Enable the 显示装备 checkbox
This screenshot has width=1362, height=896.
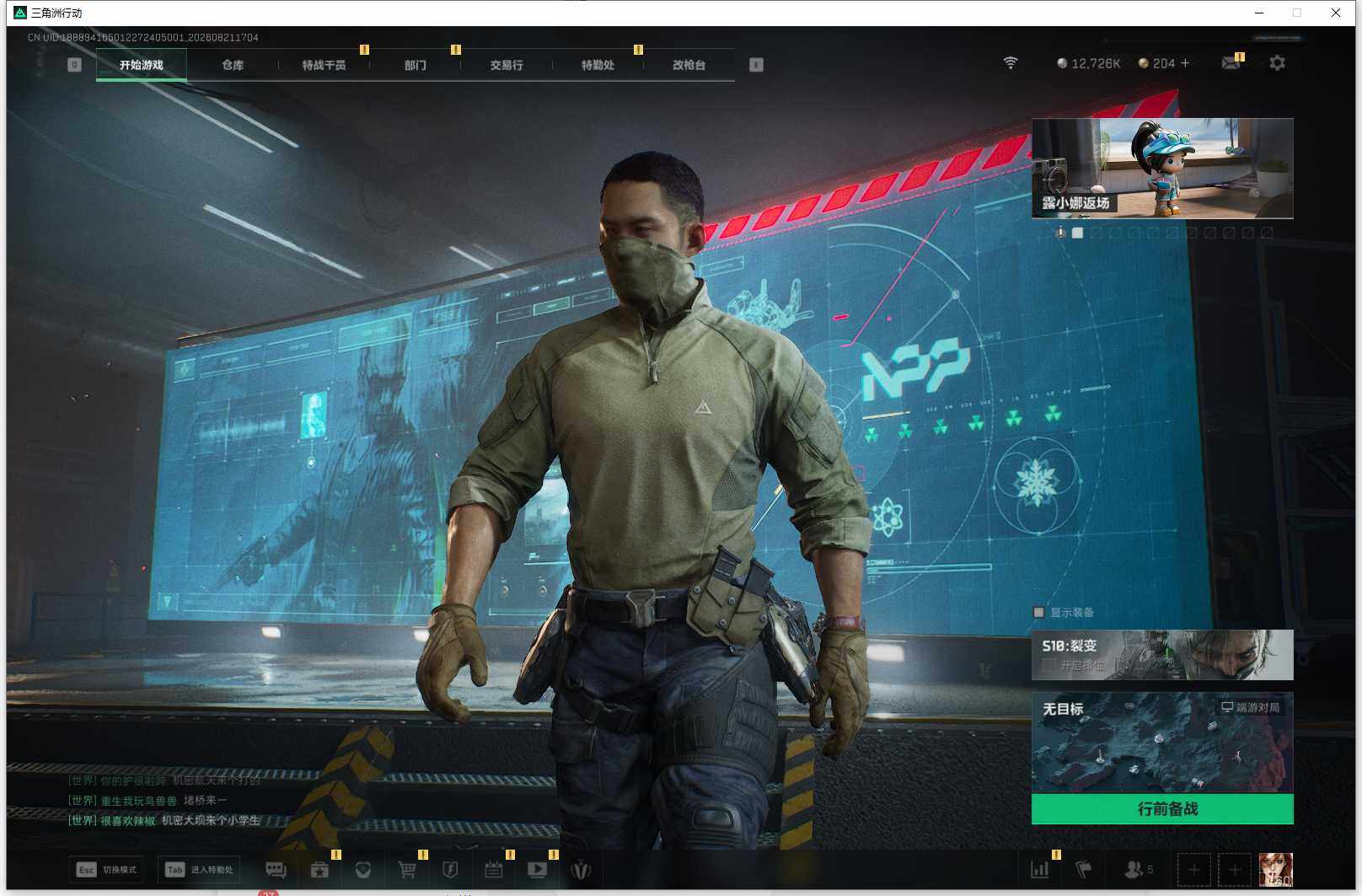click(x=1038, y=613)
